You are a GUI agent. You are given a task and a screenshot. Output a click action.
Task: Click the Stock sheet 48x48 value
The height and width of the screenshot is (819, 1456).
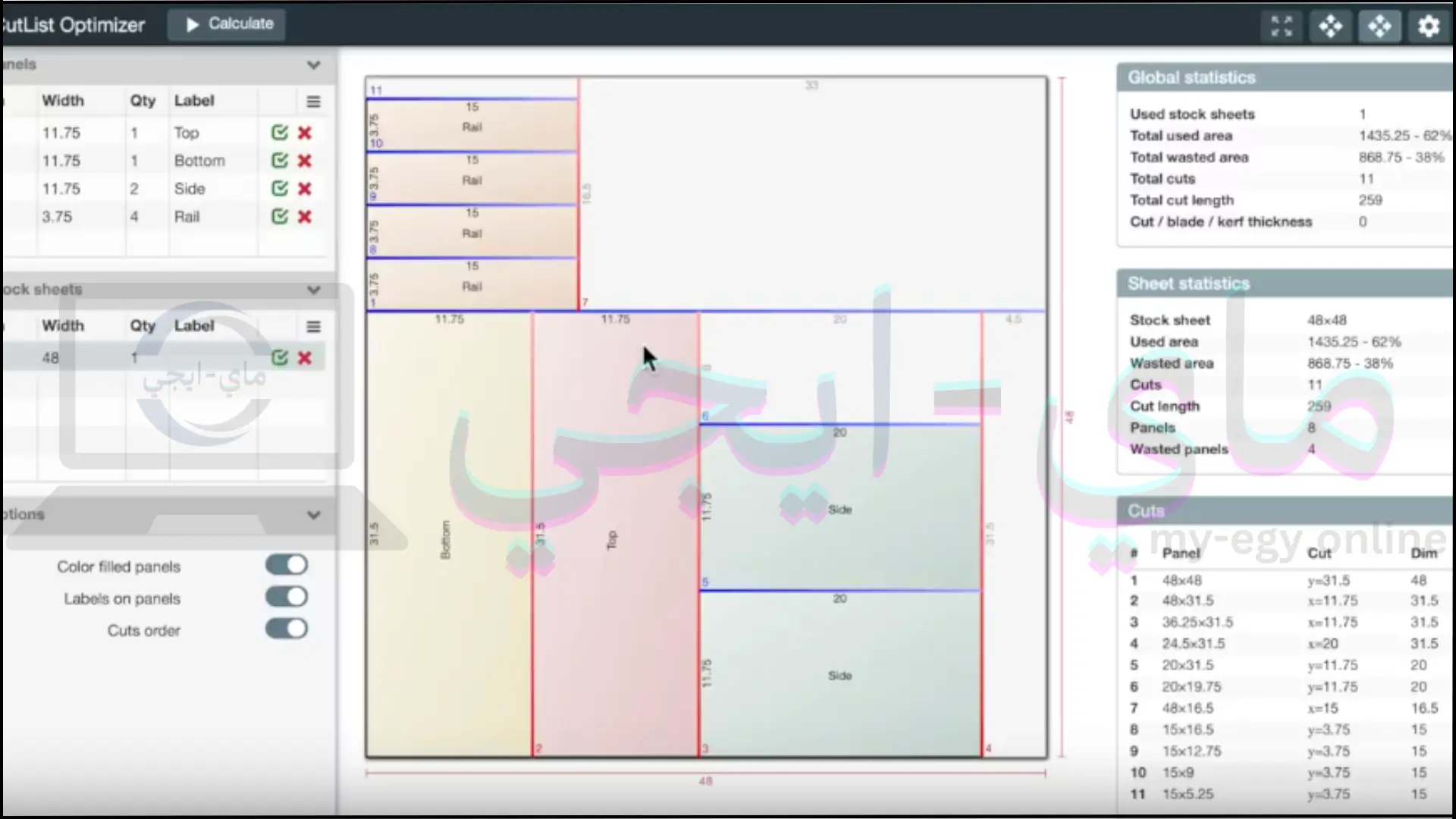point(1327,320)
